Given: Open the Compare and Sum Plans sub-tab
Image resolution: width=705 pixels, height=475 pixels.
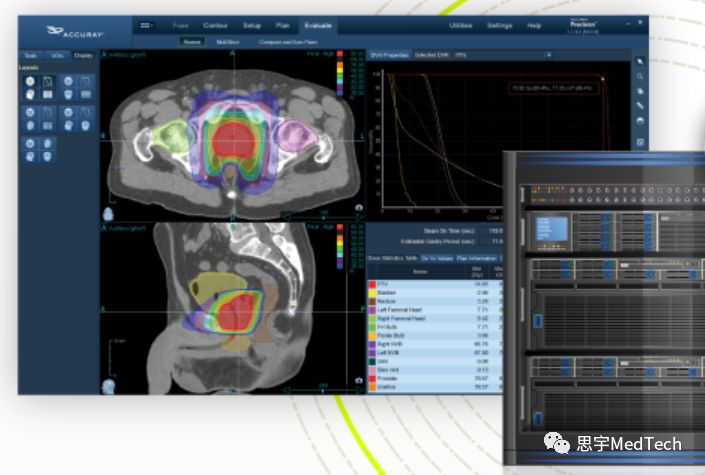Looking at the screenshot, I should [x=288, y=42].
